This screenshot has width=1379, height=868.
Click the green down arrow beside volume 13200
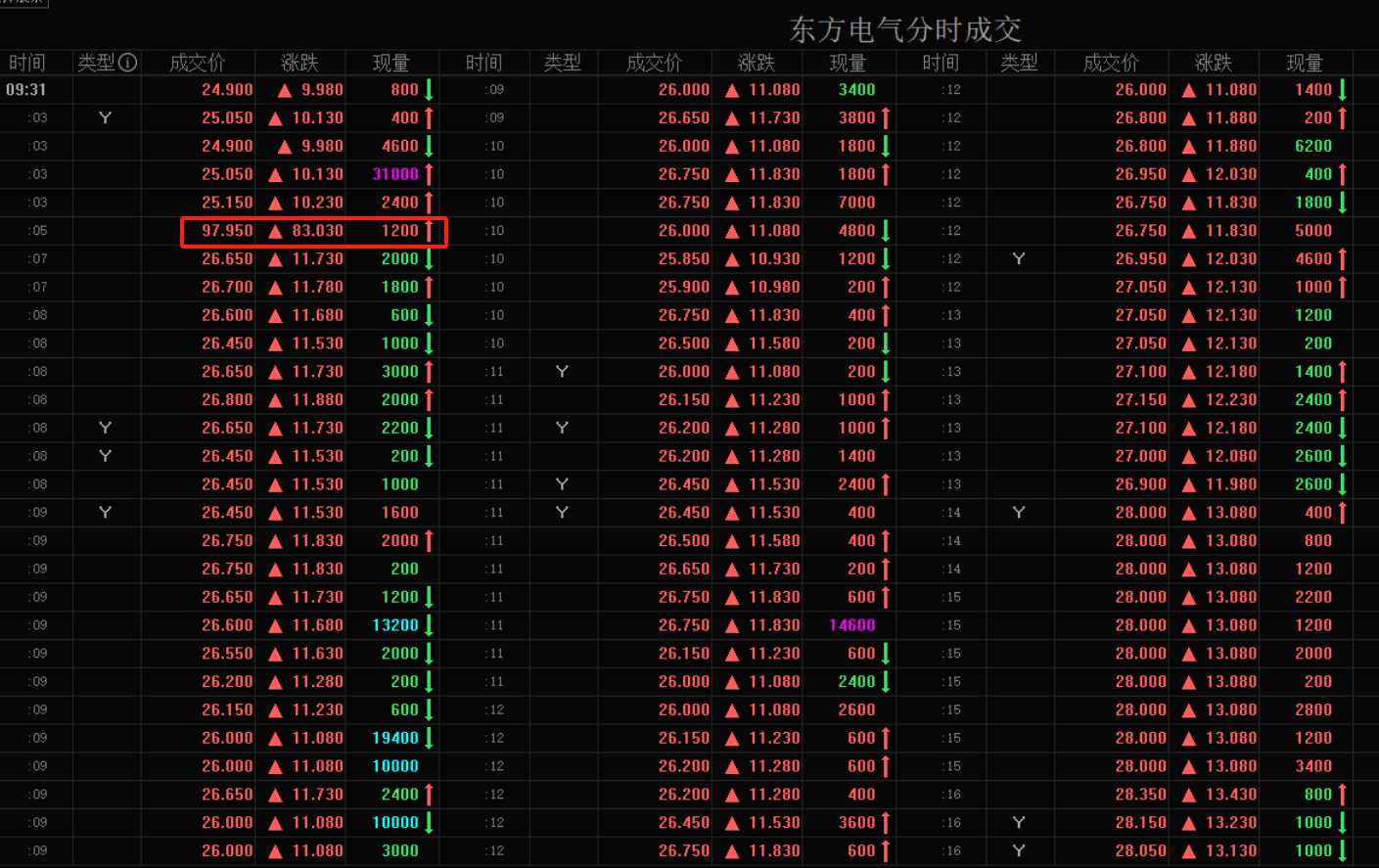coord(429,625)
